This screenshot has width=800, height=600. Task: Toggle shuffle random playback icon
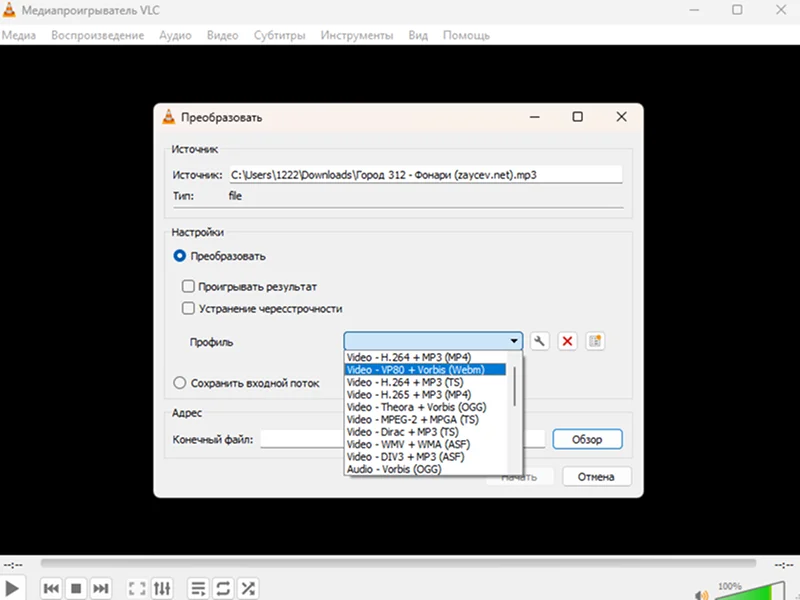pos(248,588)
